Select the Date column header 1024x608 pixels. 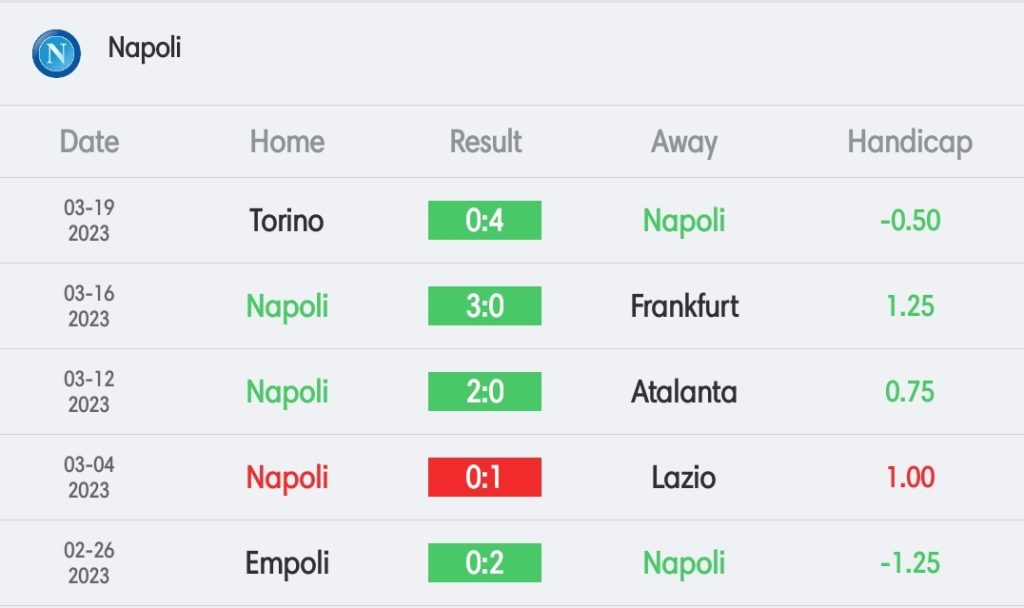[89, 142]
